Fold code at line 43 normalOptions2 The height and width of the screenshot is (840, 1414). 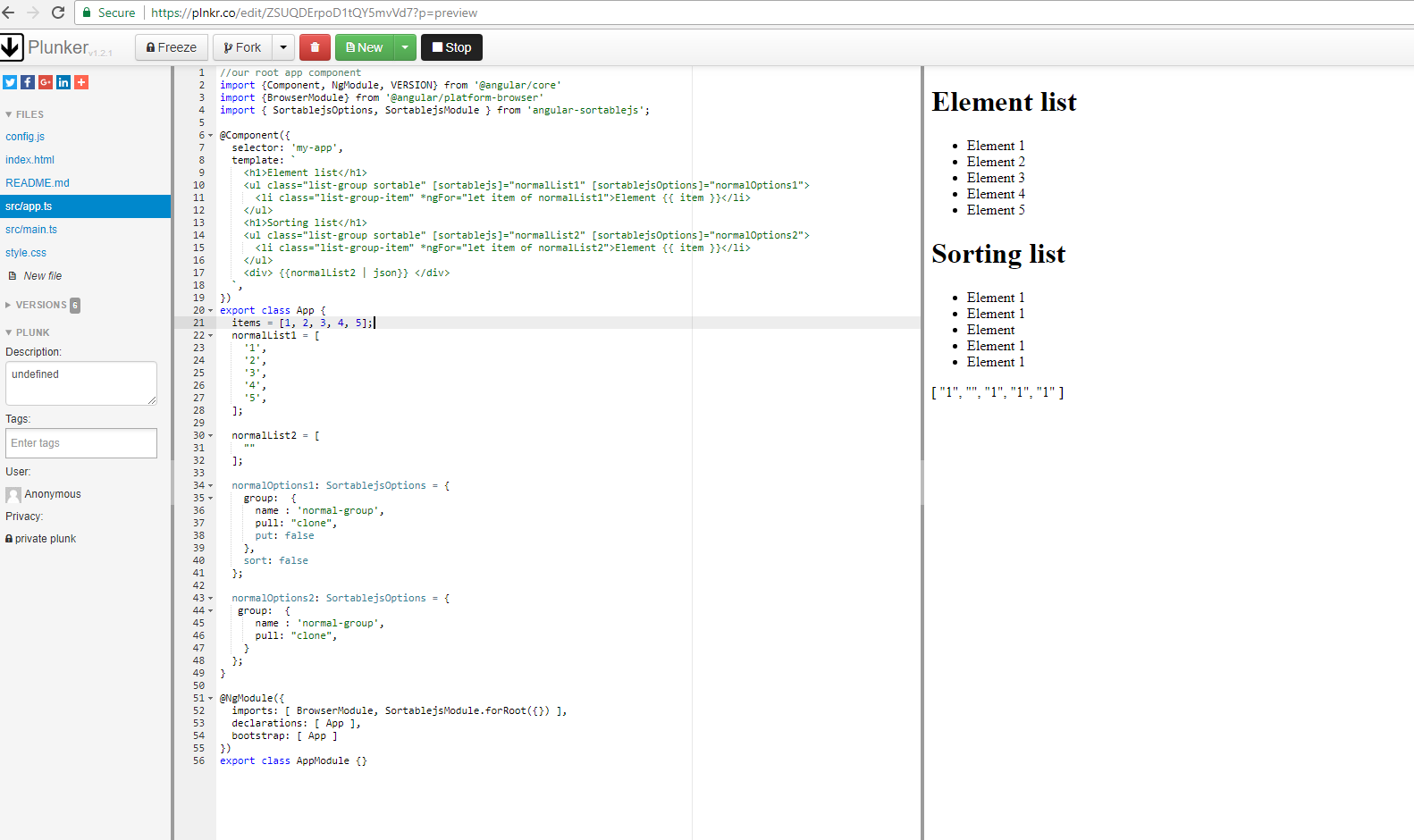coord(211,599)
